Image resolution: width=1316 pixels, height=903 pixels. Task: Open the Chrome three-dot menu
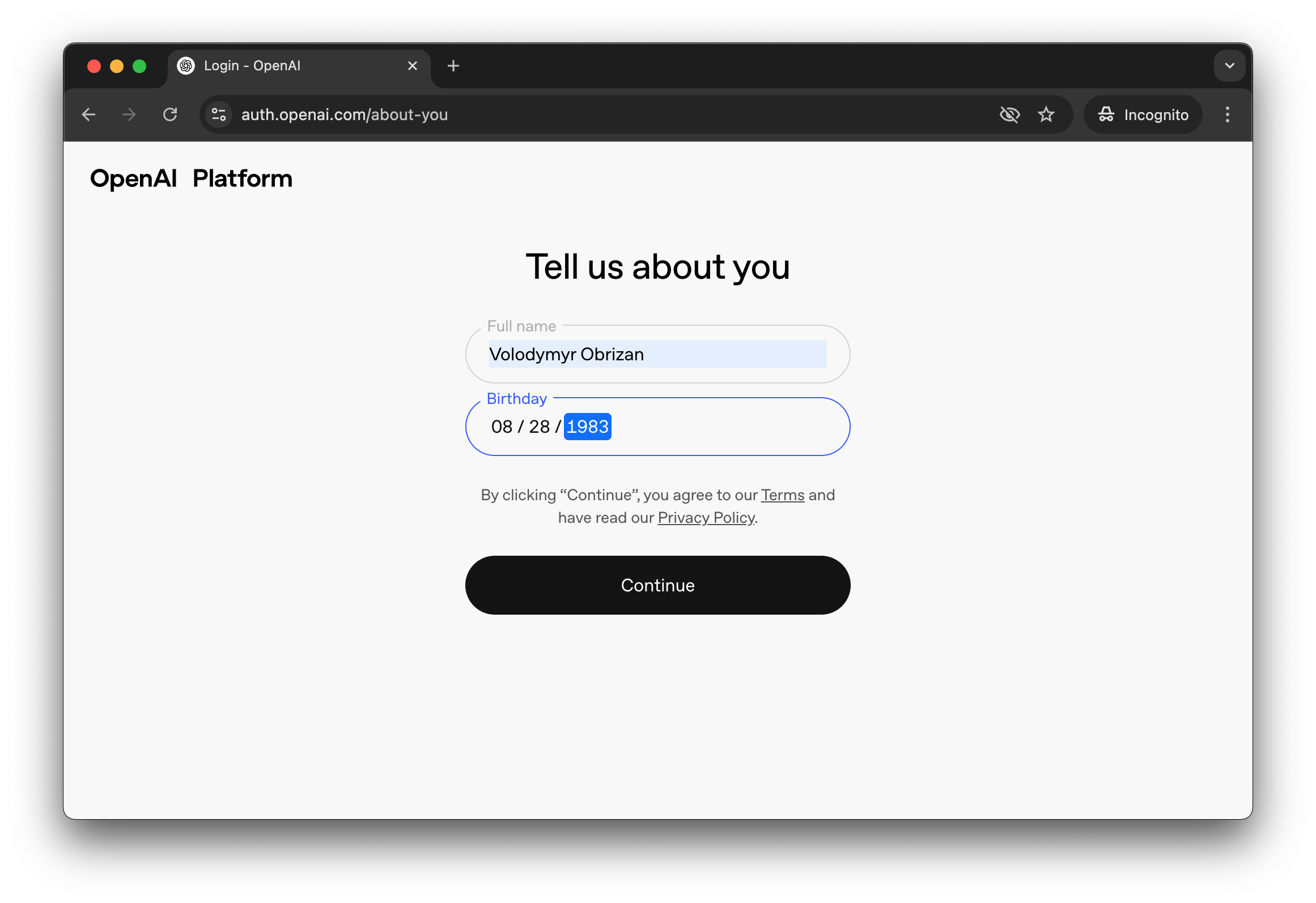pos(1228,114)
